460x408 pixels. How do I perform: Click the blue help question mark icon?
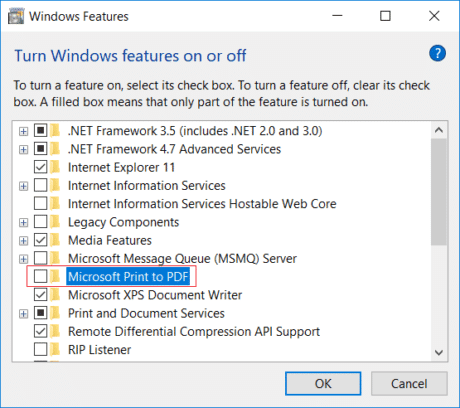point(437,53)
